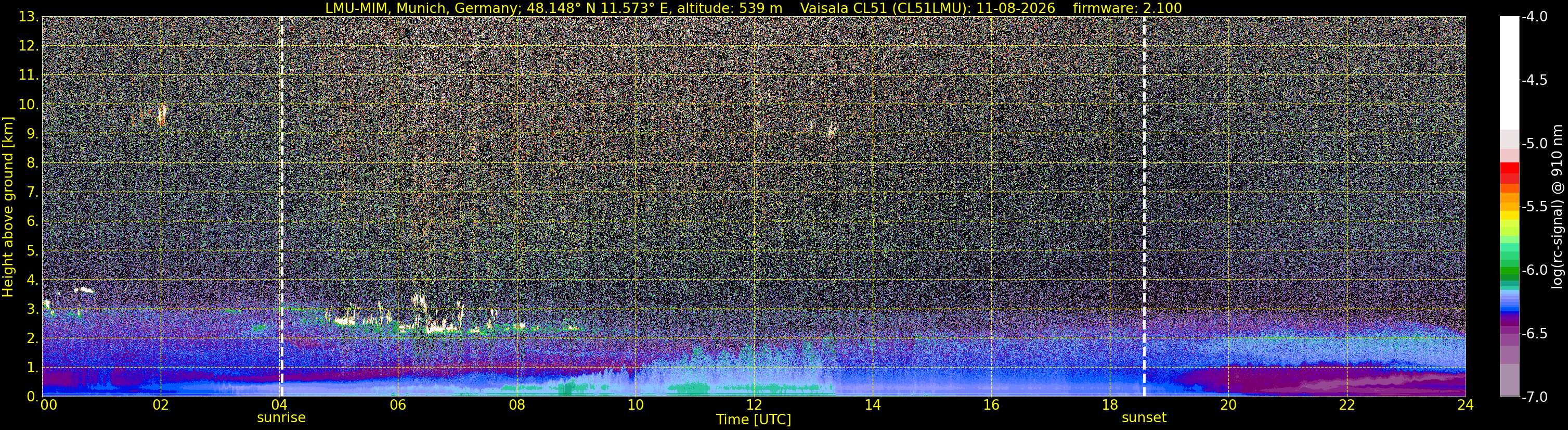
Task: Click the "9." height axis tick label
Action: coord(33,133)
